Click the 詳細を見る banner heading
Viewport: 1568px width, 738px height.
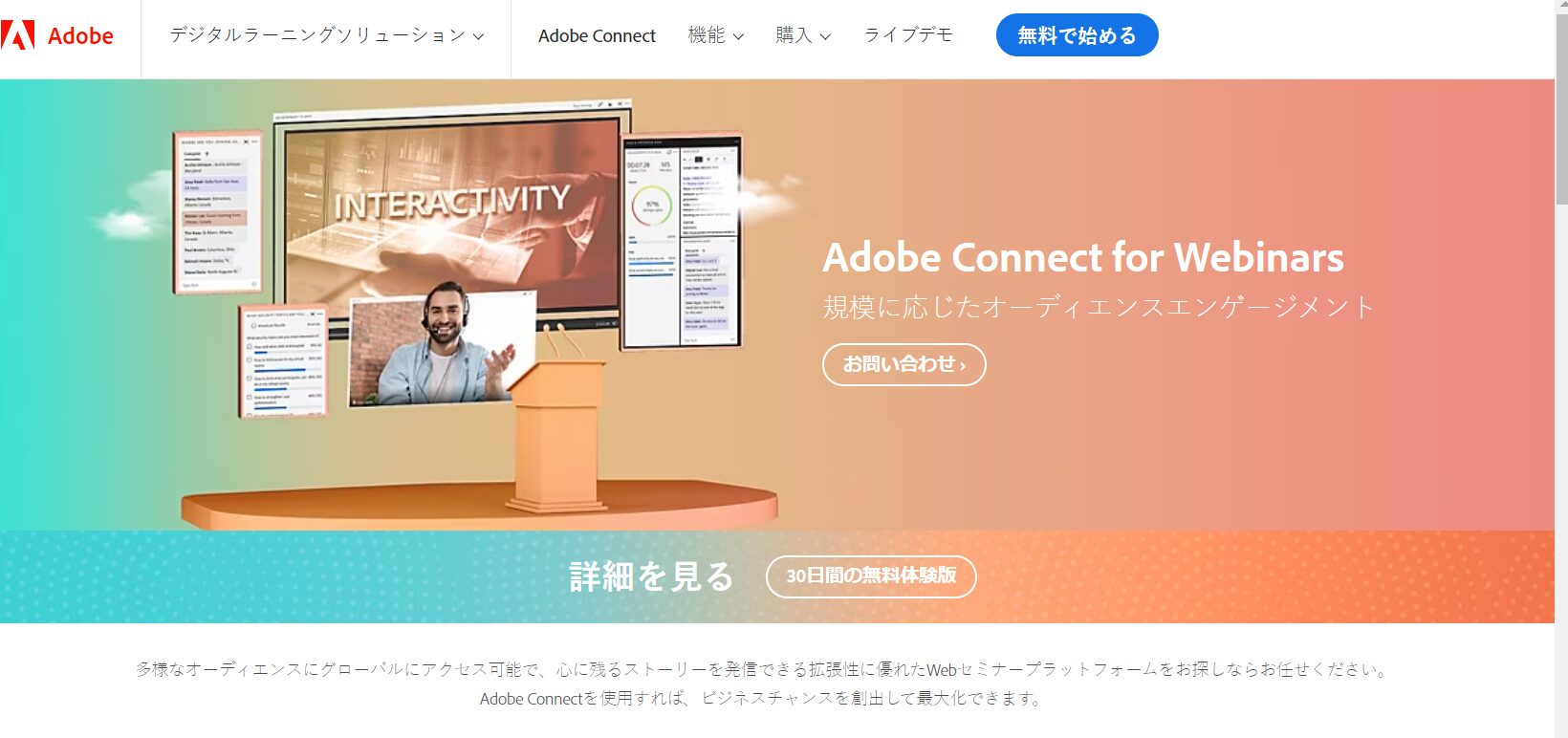click(x=651, y=576)
